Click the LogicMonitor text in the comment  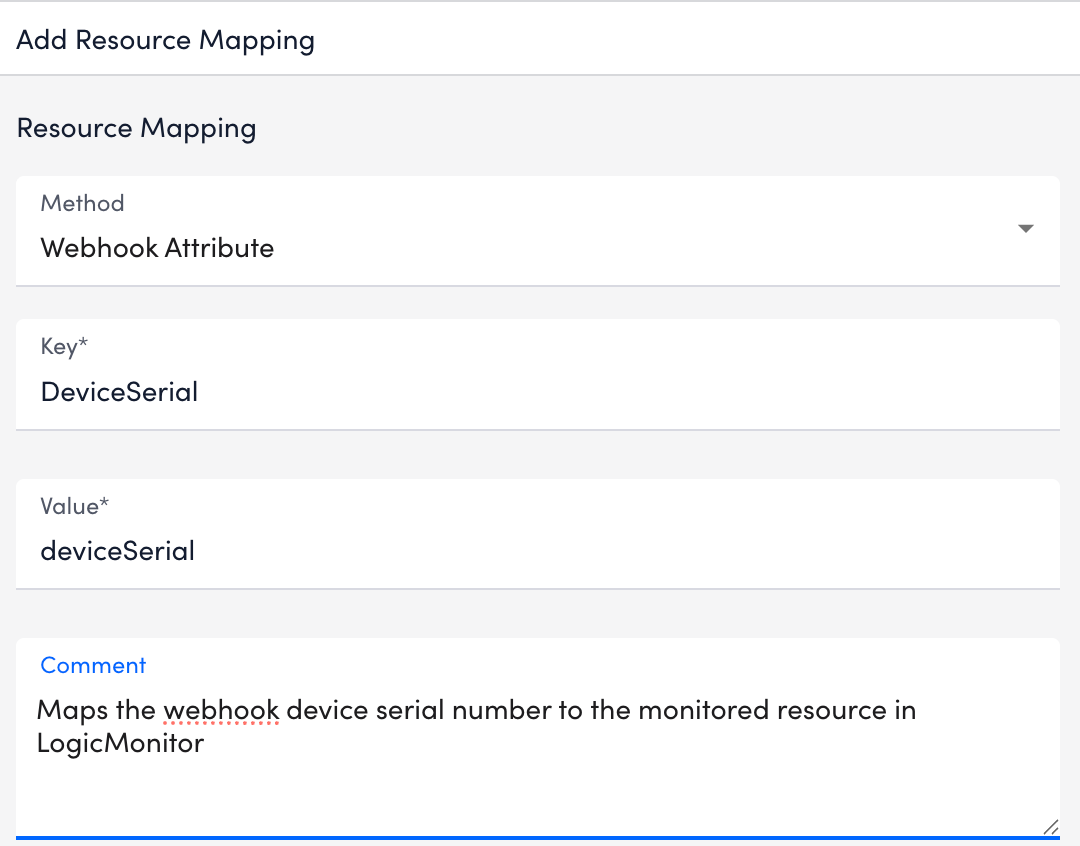(120, 742)
